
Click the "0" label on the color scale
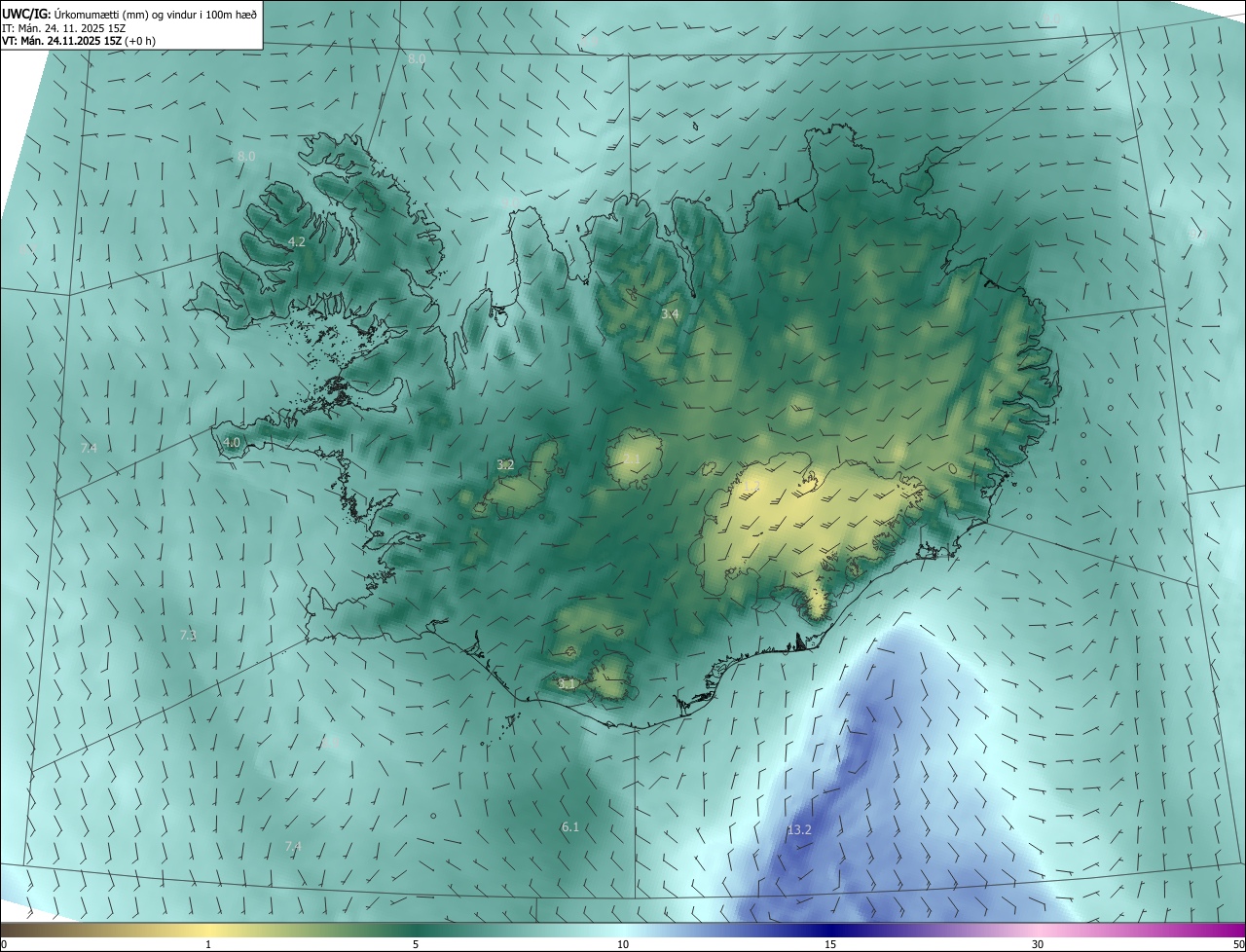[x=4, y=944]
